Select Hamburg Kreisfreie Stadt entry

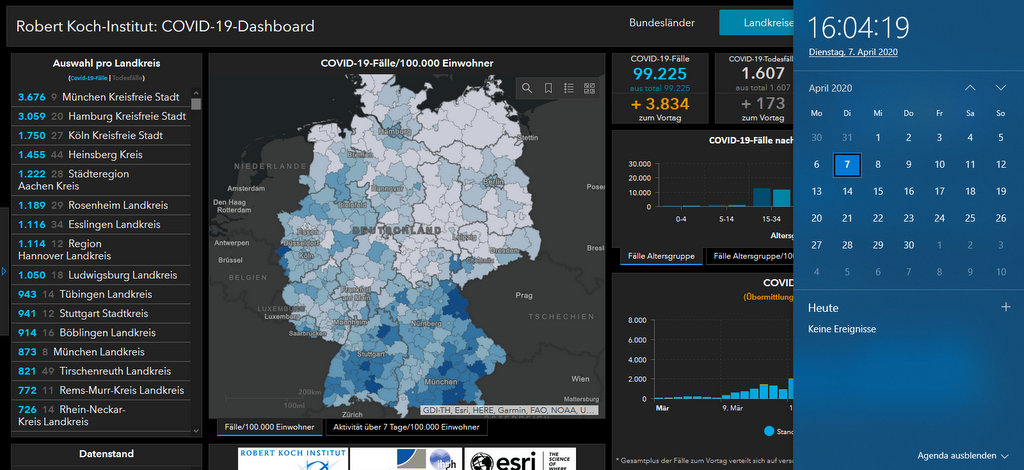tap(101, 116)
